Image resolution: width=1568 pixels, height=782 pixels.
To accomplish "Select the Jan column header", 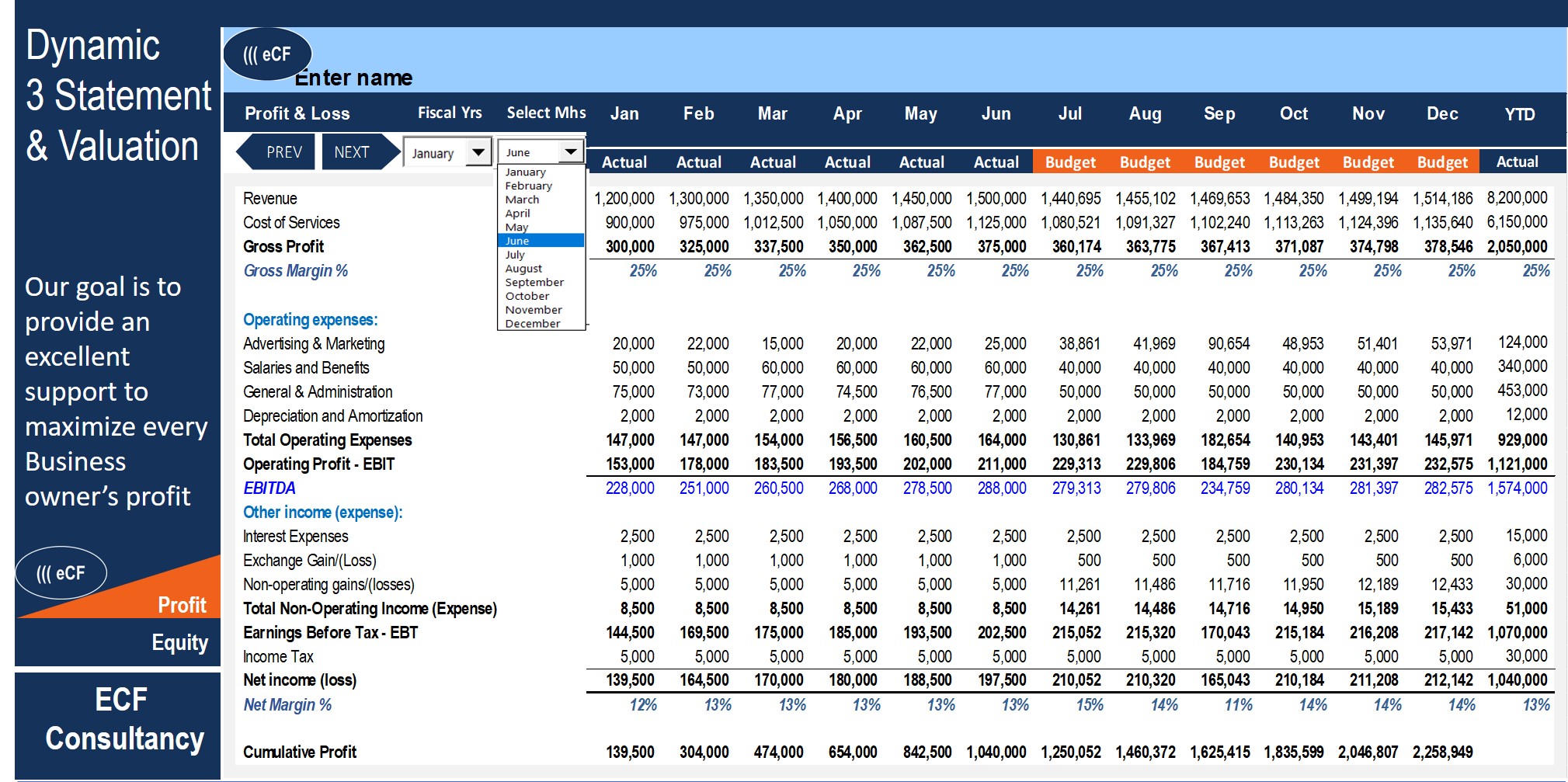I will coord(624,113).
